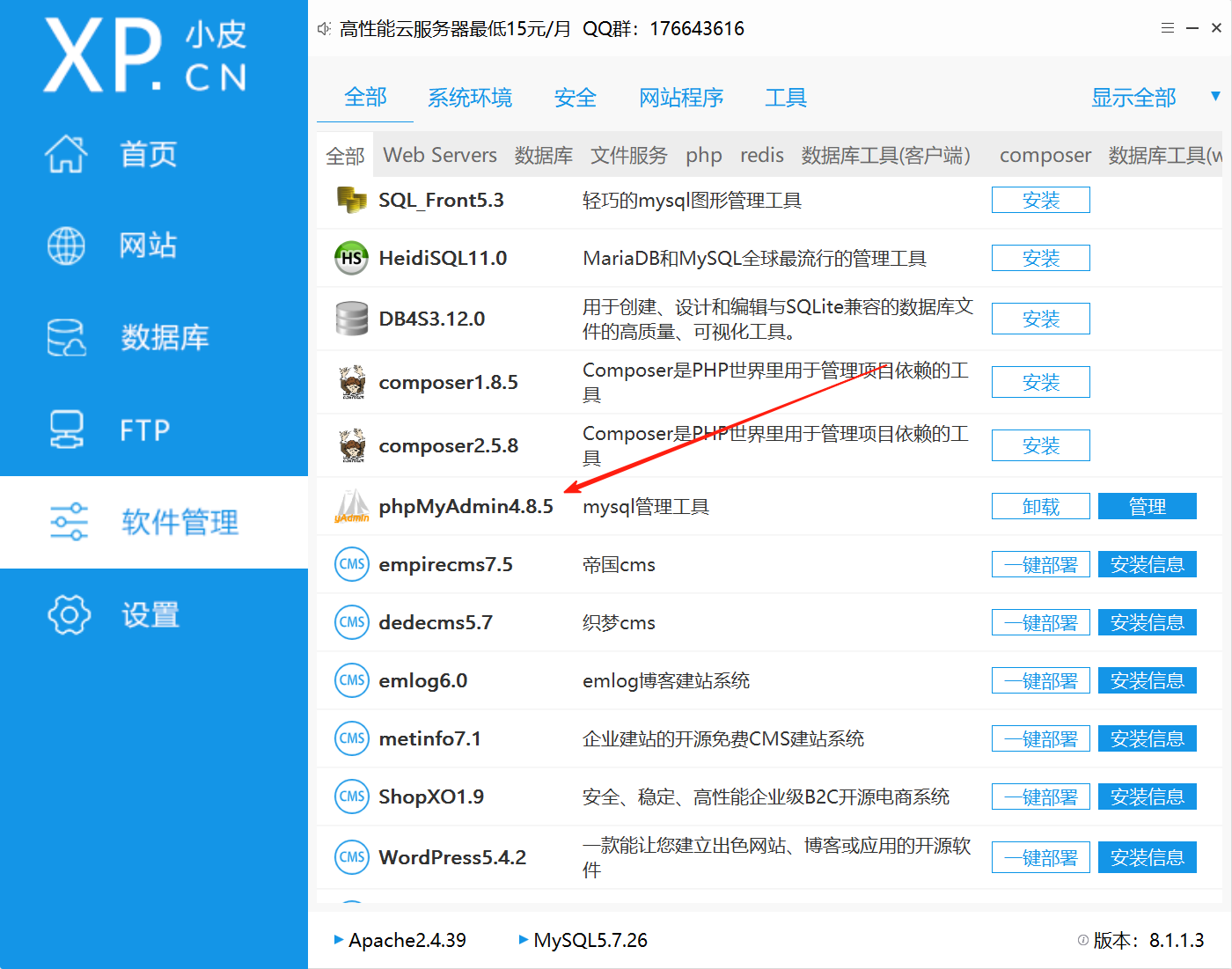
Task: Click the software management sliders icon
Action: click(x=69, y=522)
